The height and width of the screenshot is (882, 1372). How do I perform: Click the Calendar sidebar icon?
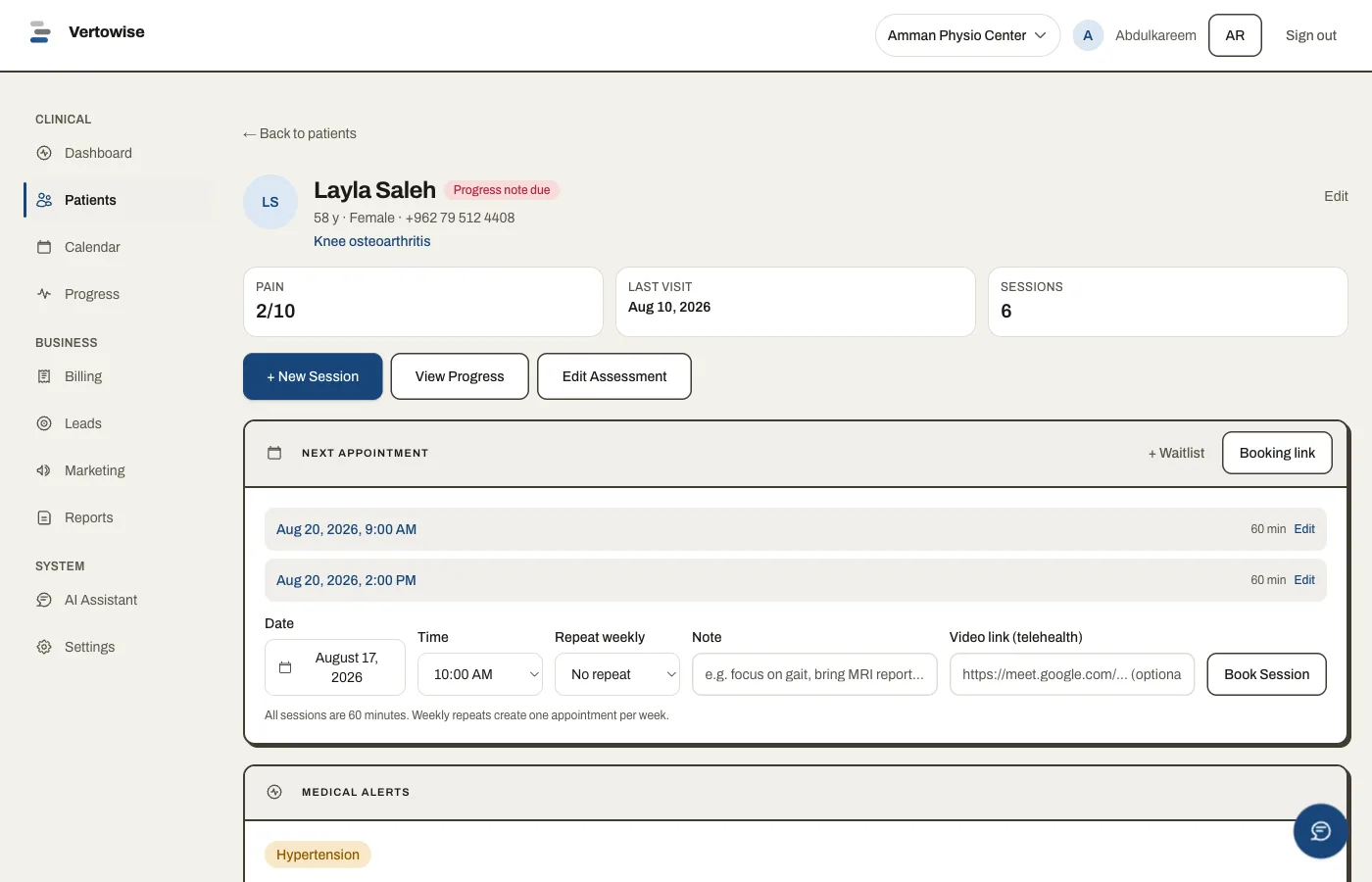[x=44, y=247]
